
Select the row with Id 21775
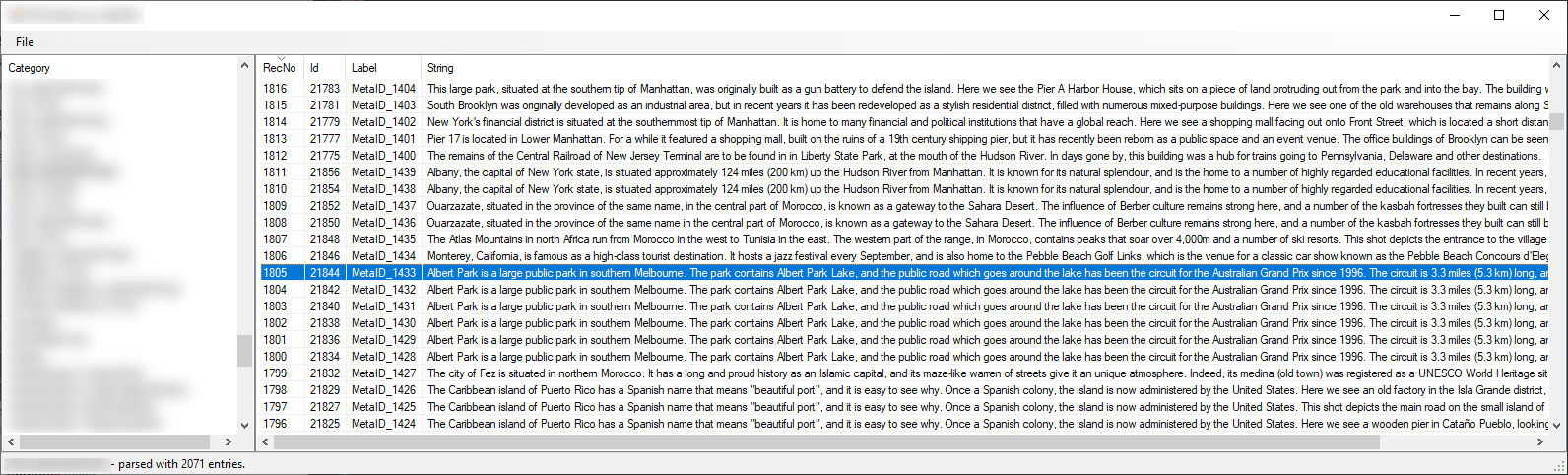(325, 156)
